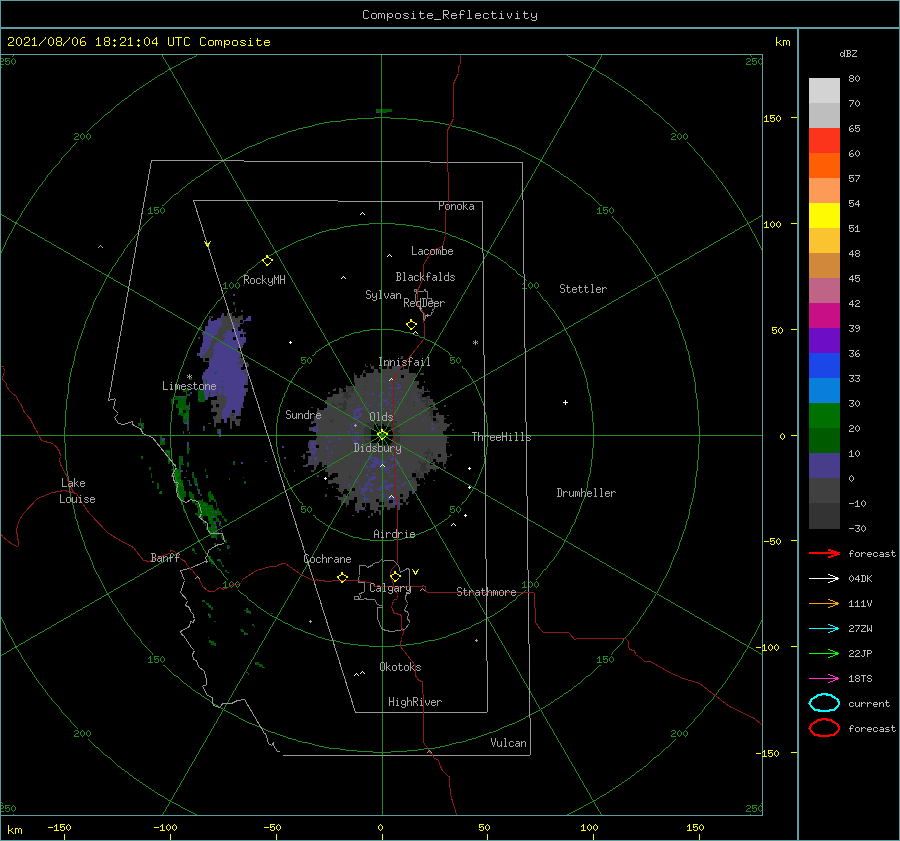900x841 pixels.
Task: Click the 60 dBZ orange swatch
Action: point(824,165)
